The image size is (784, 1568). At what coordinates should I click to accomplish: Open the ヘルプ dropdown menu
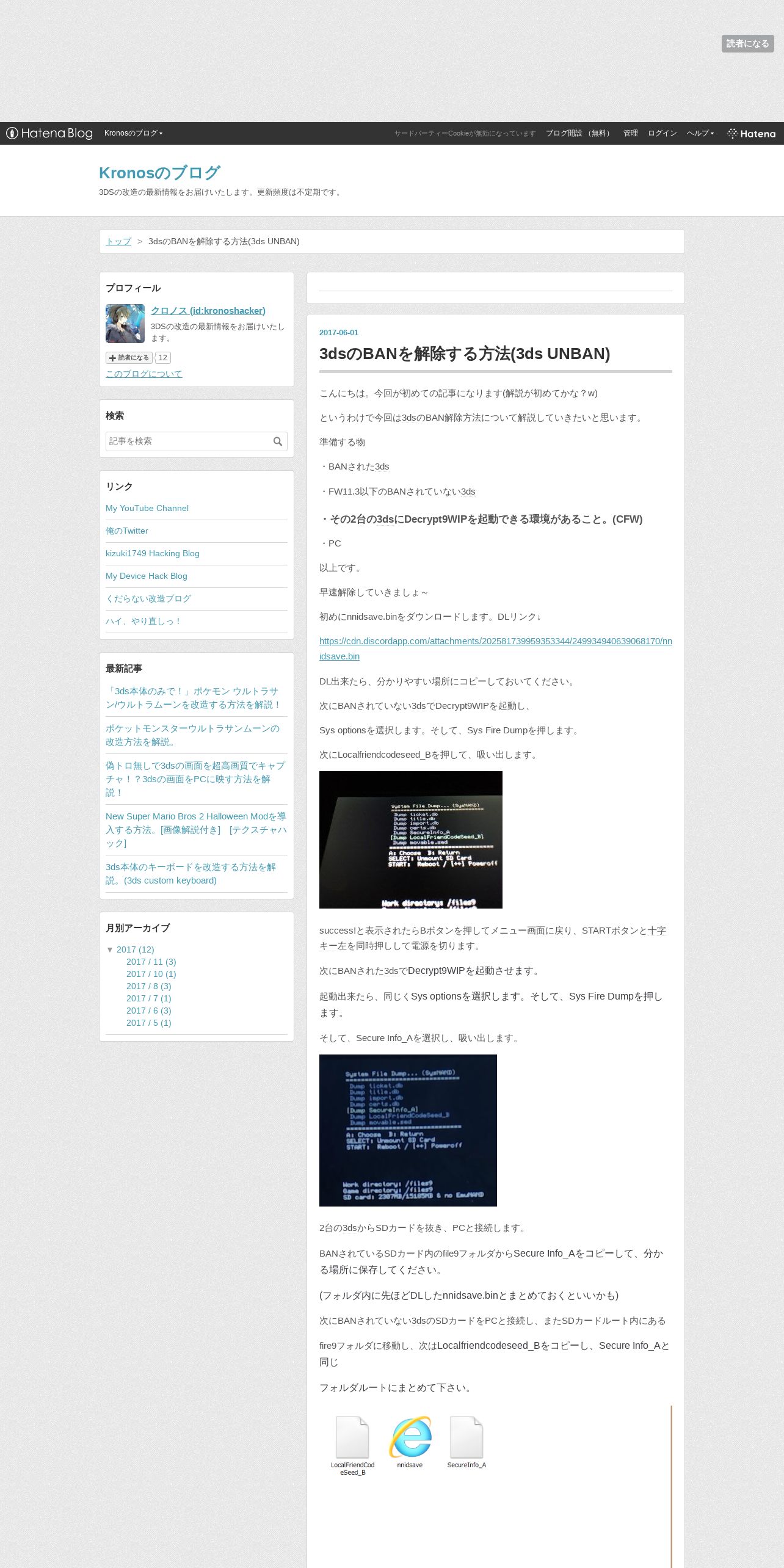click(700, 133)
